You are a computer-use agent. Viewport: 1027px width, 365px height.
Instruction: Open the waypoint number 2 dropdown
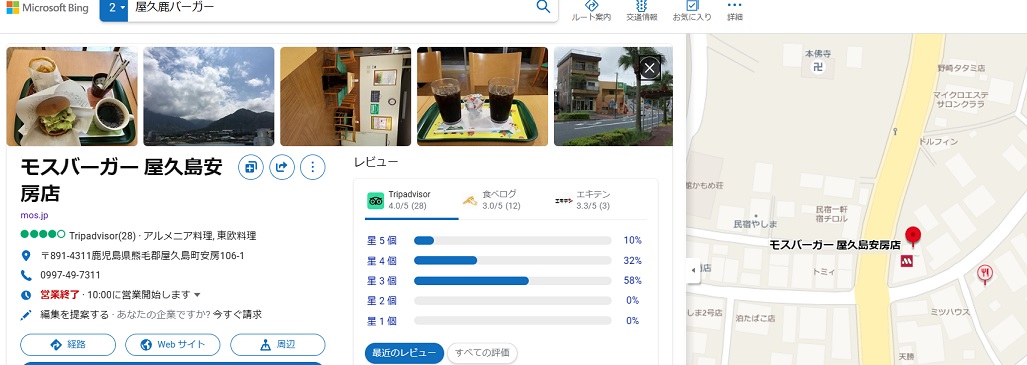click(x=114, y=9)
